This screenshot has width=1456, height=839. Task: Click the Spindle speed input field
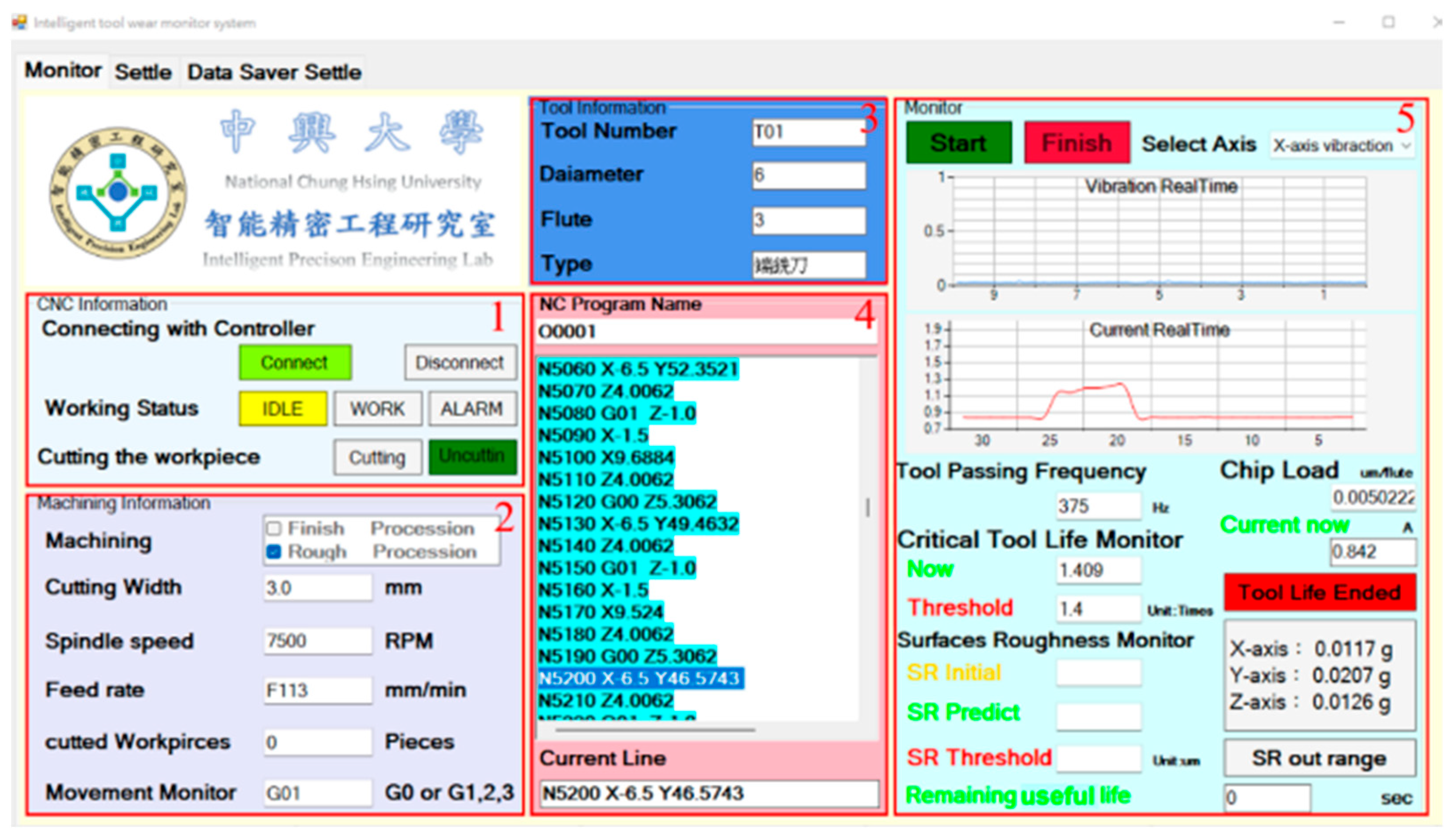317,641
